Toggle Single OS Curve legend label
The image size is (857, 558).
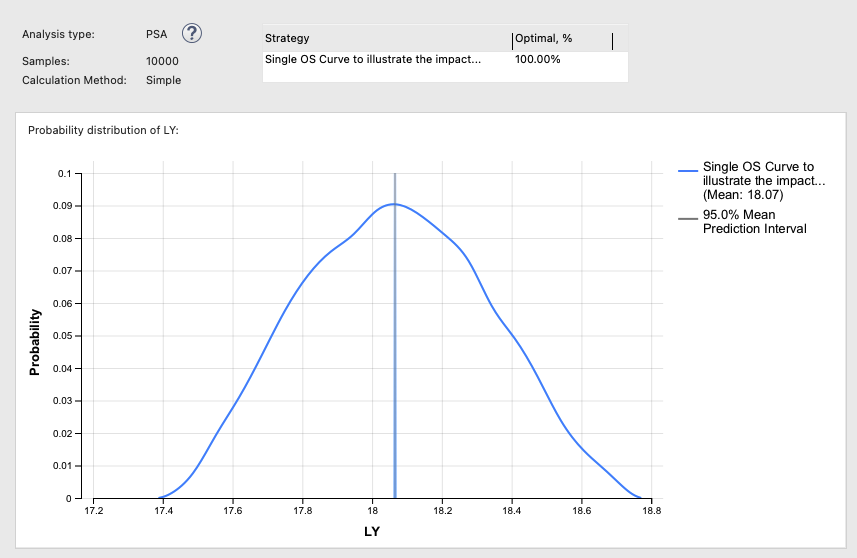(764, 181)
